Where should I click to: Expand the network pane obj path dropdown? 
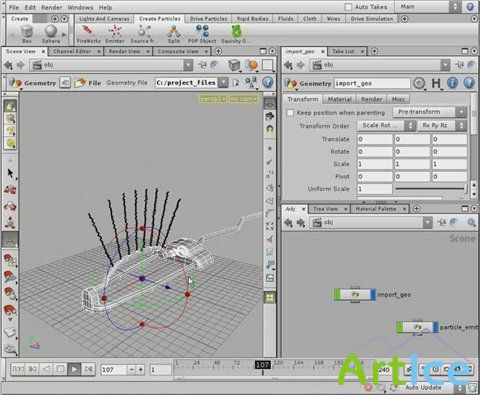point(427,222)
